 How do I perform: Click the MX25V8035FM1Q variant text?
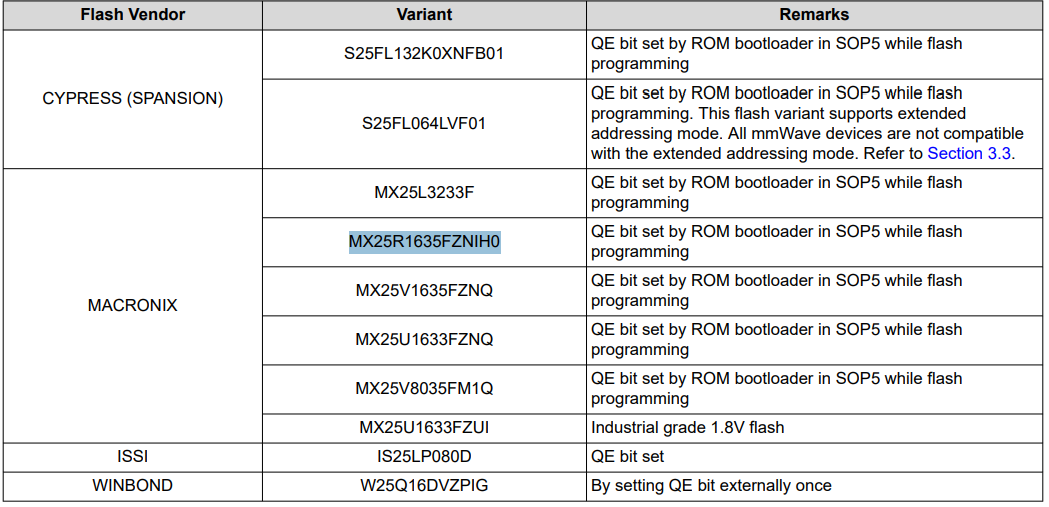click(x=424, y=389)
